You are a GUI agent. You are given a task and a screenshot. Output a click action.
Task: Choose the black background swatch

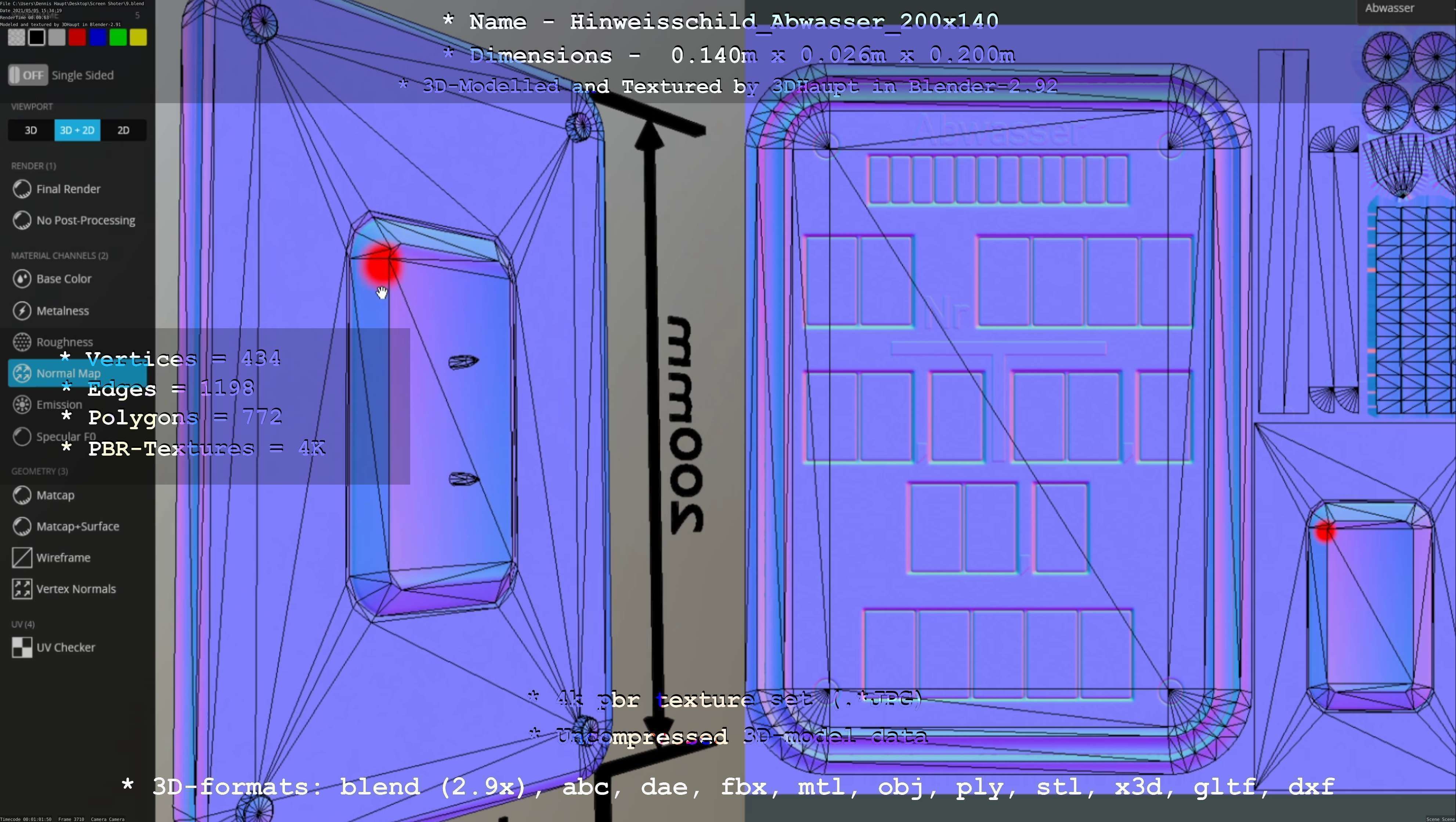point(37,38)
